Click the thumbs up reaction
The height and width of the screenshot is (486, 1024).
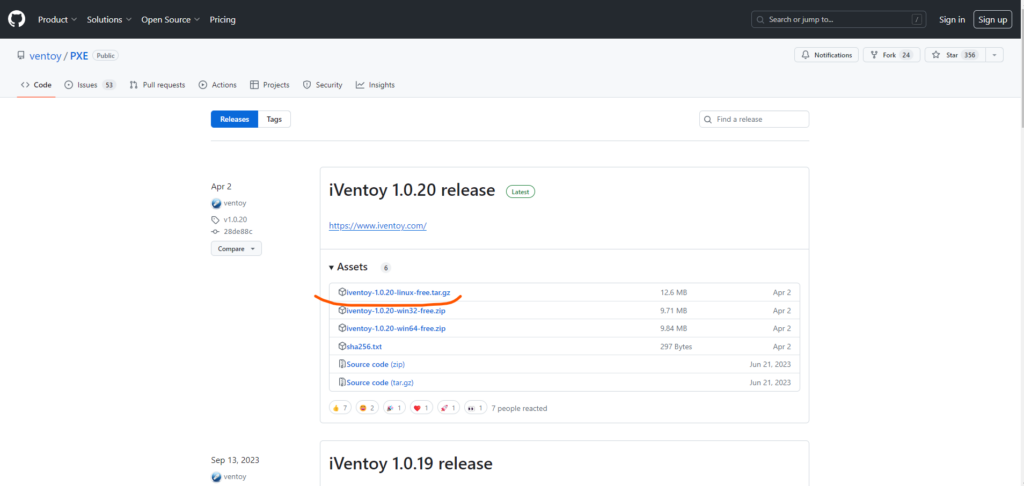click(340, 408)
